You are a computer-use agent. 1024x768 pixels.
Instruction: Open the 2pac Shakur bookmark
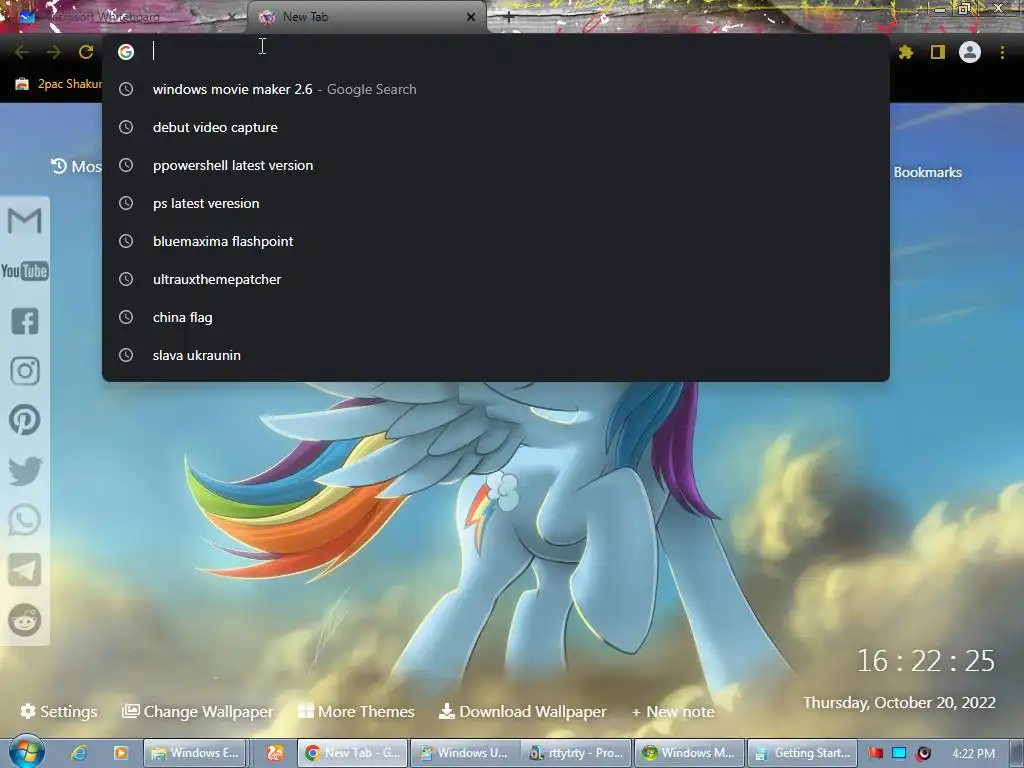tap(60, 84)
